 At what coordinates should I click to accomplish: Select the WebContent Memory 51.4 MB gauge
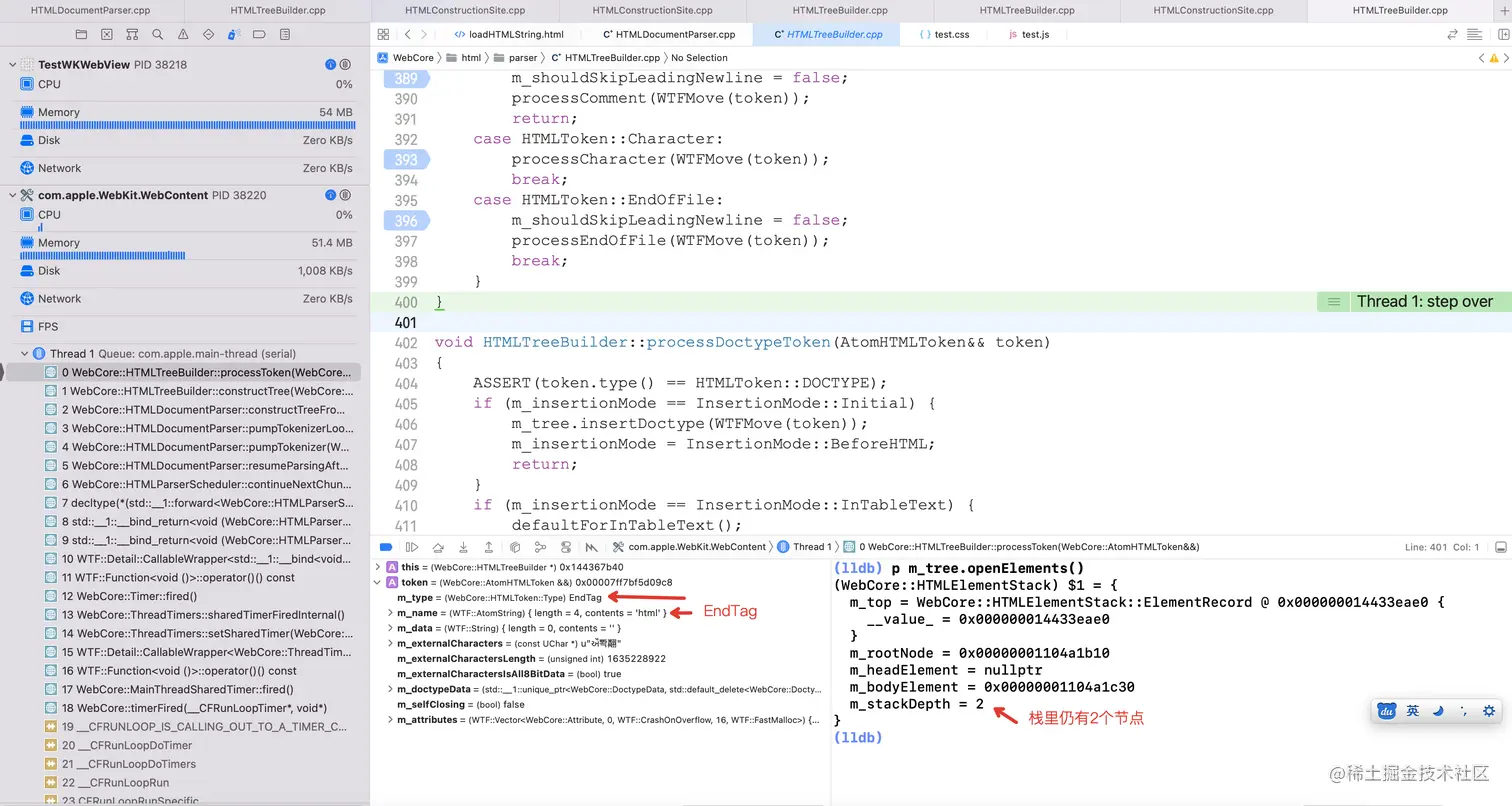pyautogui.click(x=187, y=248)
